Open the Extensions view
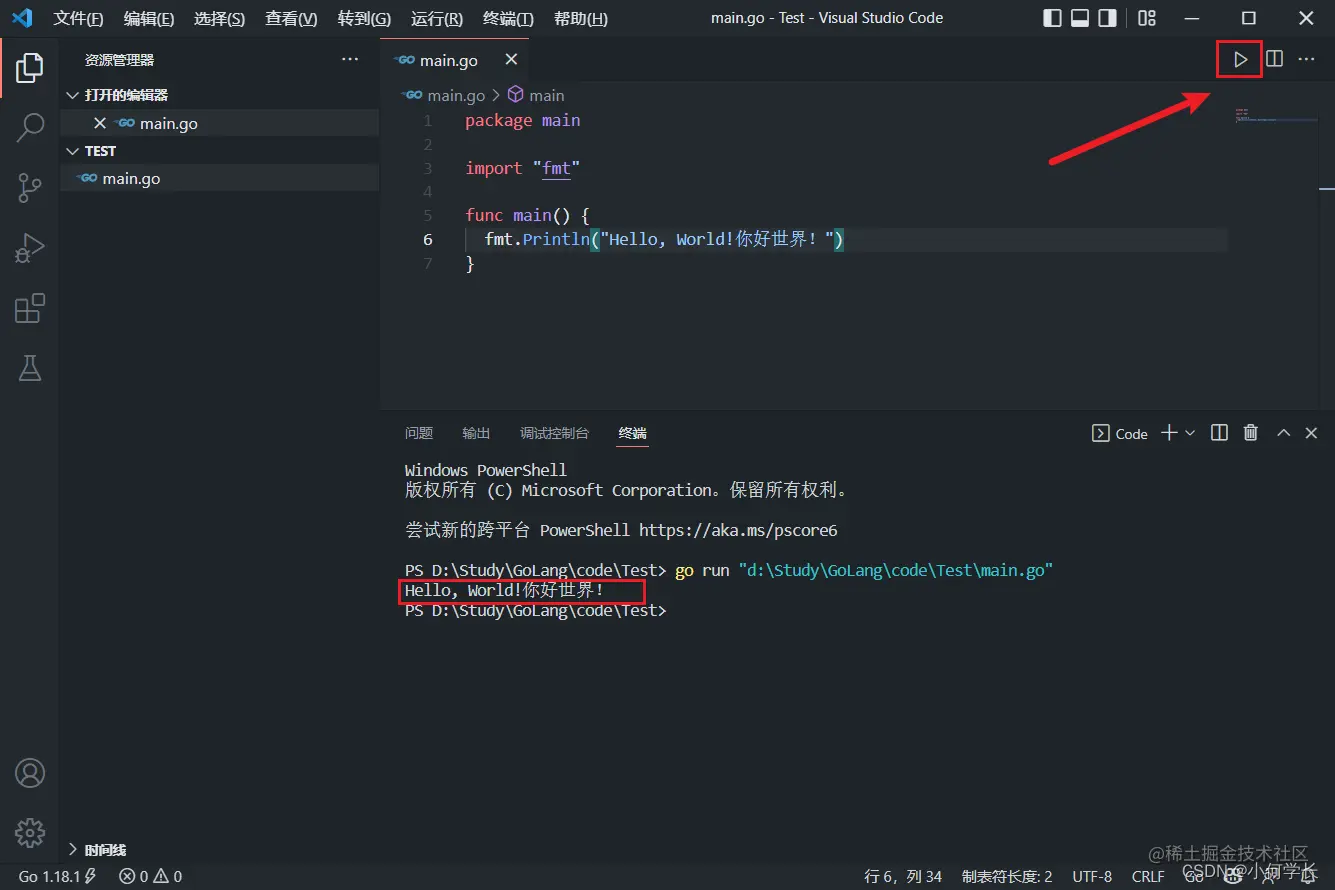The height and width of the screenshot is (890, 1335). click(x=30, y=308)
